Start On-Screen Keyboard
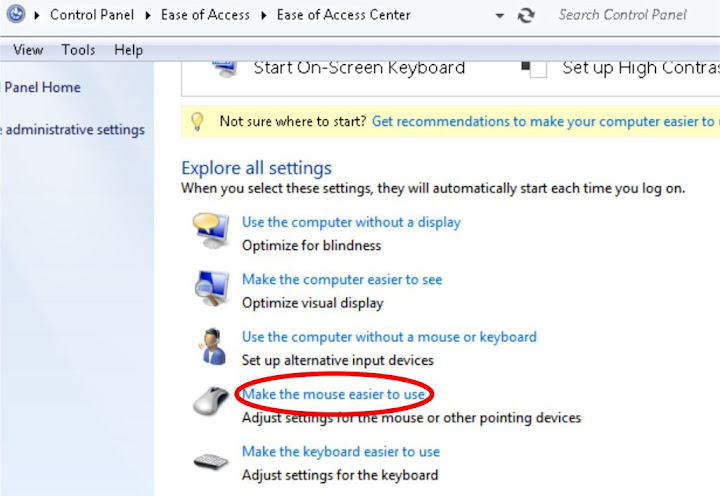This screenshot has width=720, height=496. [x=359, y=68]
